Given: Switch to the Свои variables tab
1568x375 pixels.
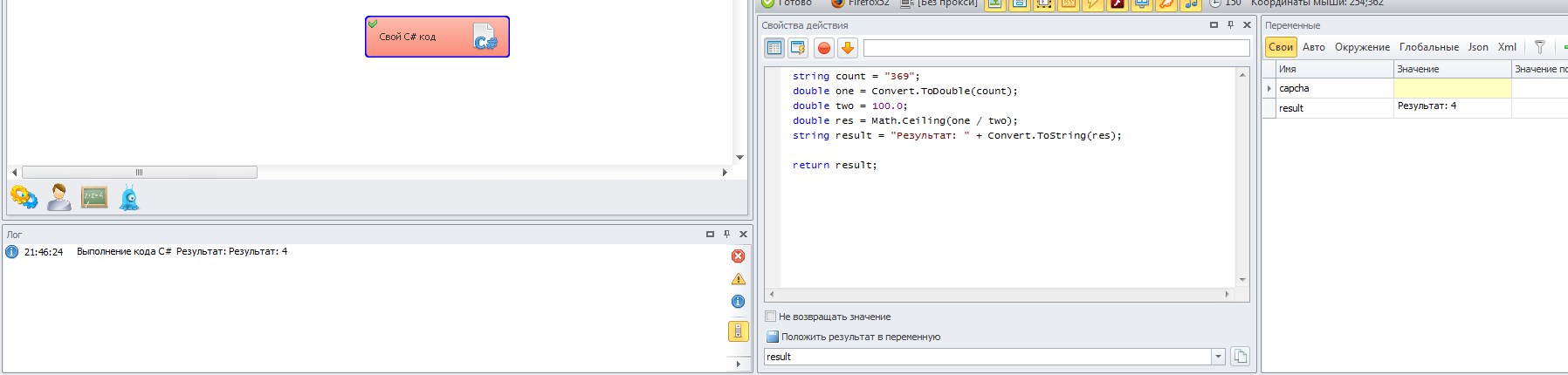Looking at the screenshot, I should click(x=1281, y=47).
